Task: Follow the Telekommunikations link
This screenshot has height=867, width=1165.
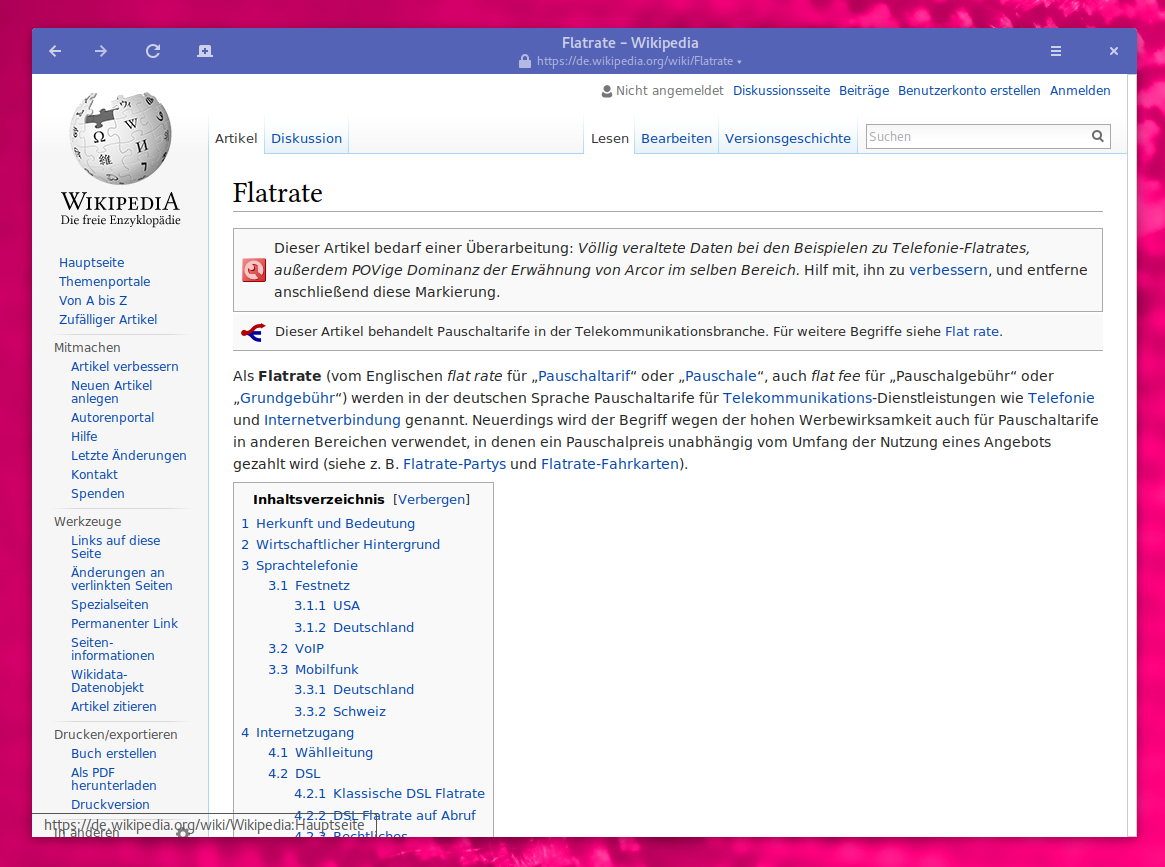Action: (x=797, y=398)
